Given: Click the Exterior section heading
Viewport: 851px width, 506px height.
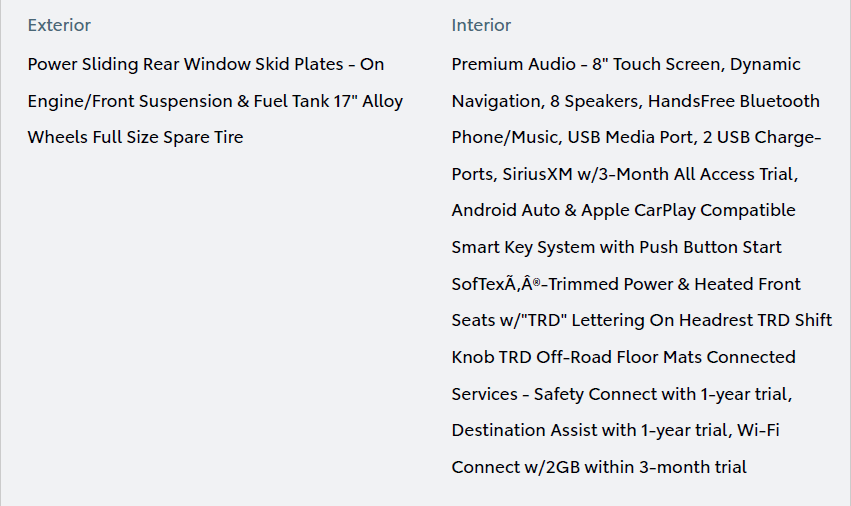Looking at the screenshot, I should coord(59,25).
